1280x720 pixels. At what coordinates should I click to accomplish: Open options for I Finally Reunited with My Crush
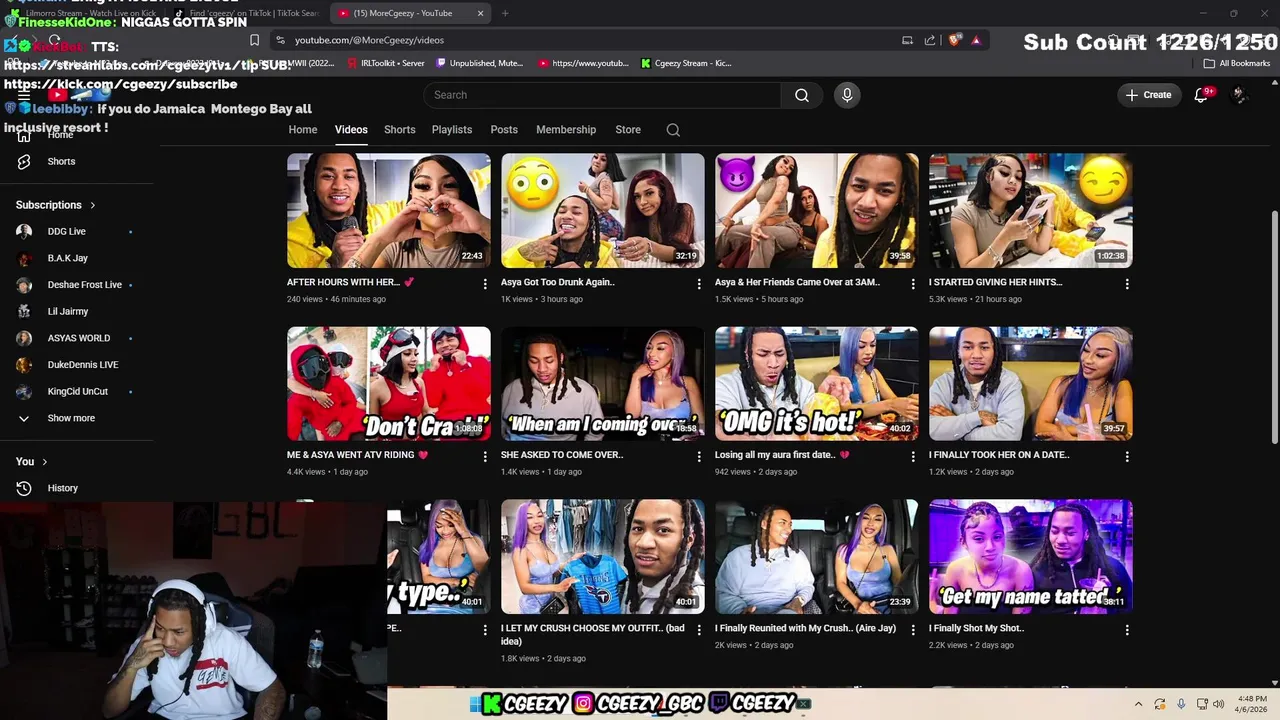click(x=913, y=630)
